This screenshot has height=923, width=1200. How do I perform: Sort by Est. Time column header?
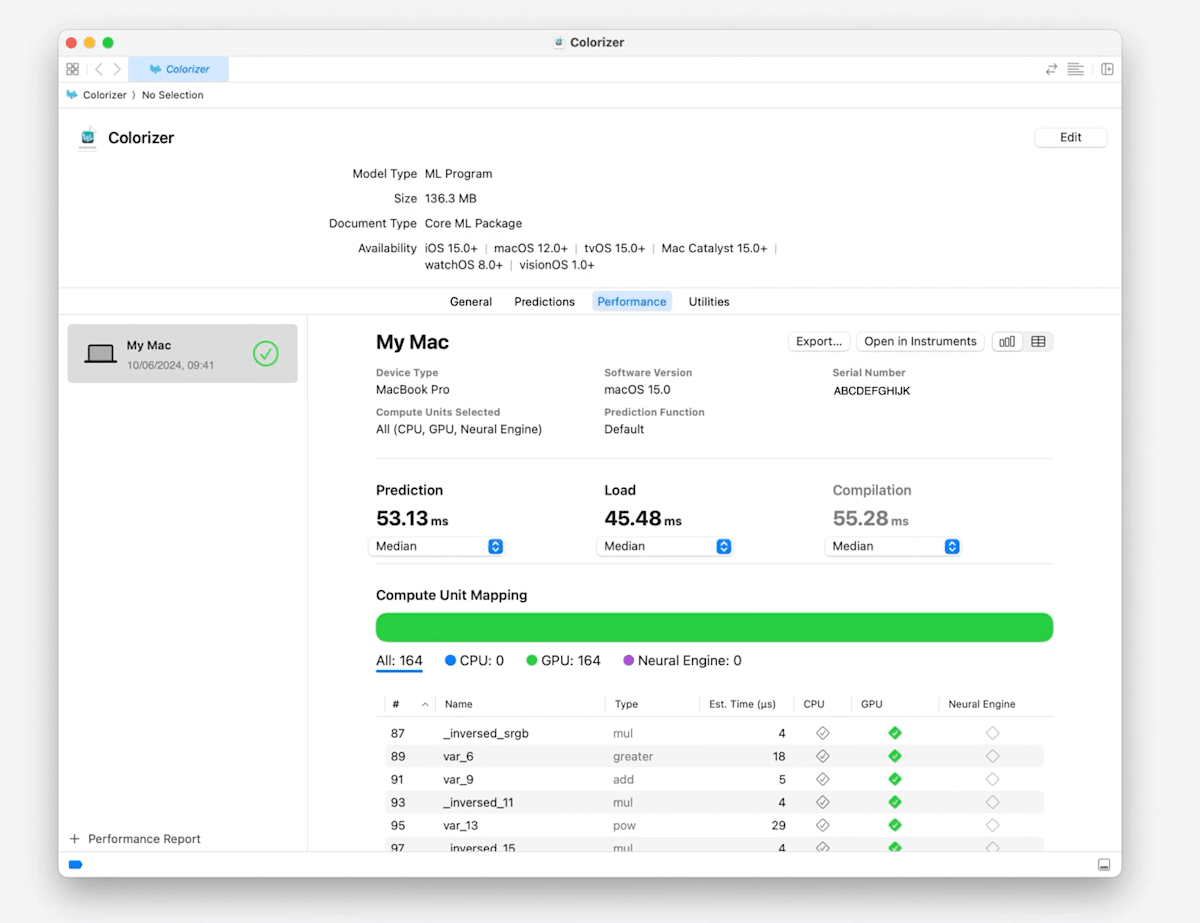point(746,704)
